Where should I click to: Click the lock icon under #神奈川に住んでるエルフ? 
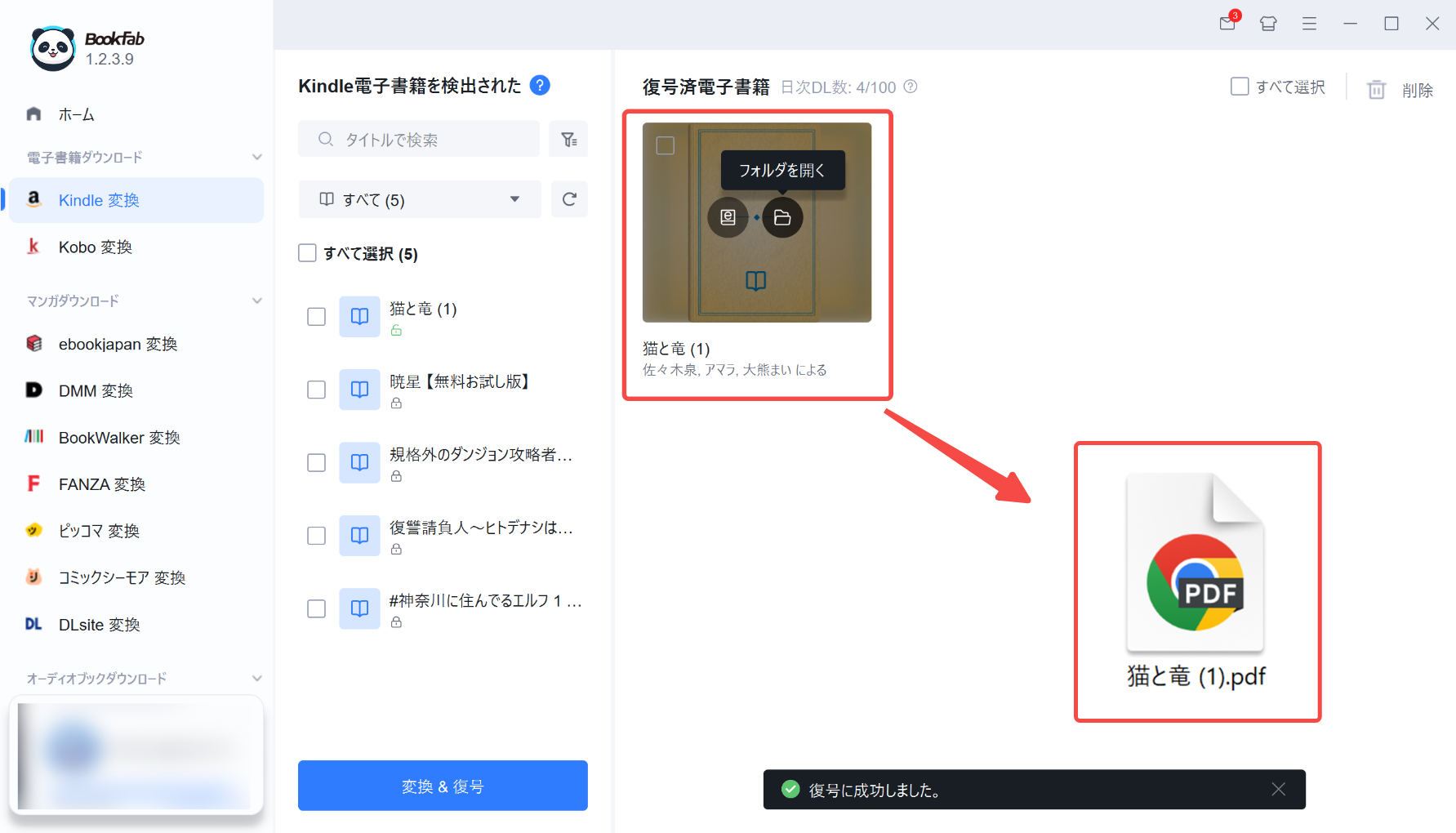pos(396,621)
